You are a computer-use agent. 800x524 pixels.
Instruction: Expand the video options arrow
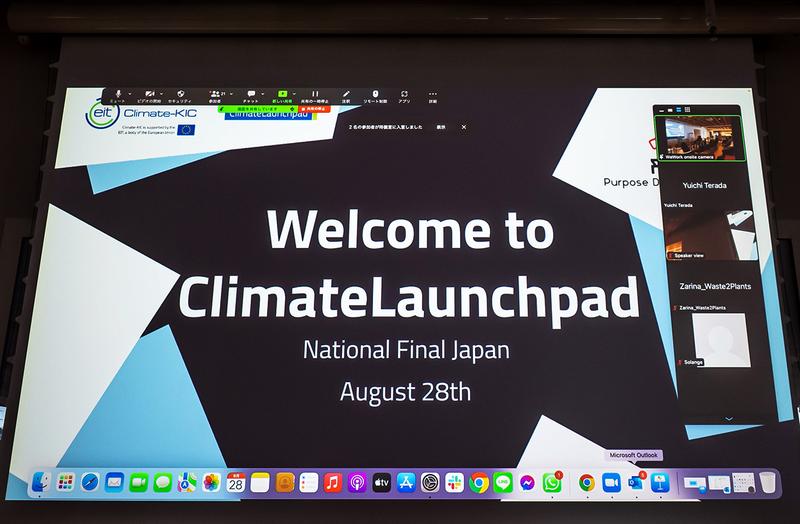point(162,94)
